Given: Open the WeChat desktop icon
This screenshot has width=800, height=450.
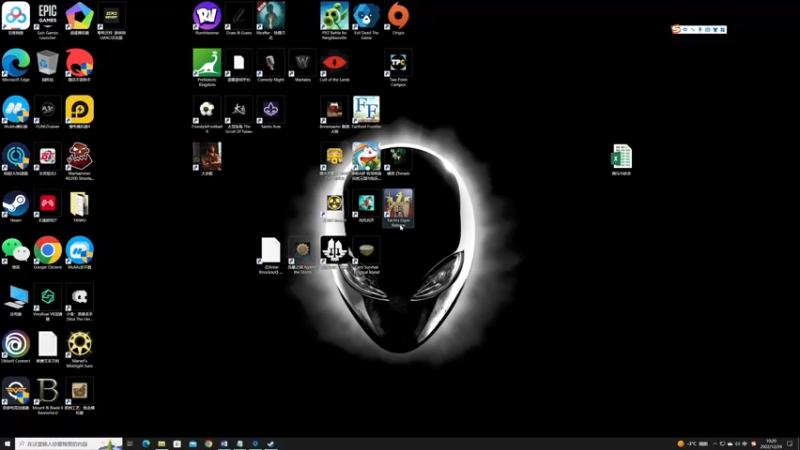Looking at the screenshot, I should 16,253.
